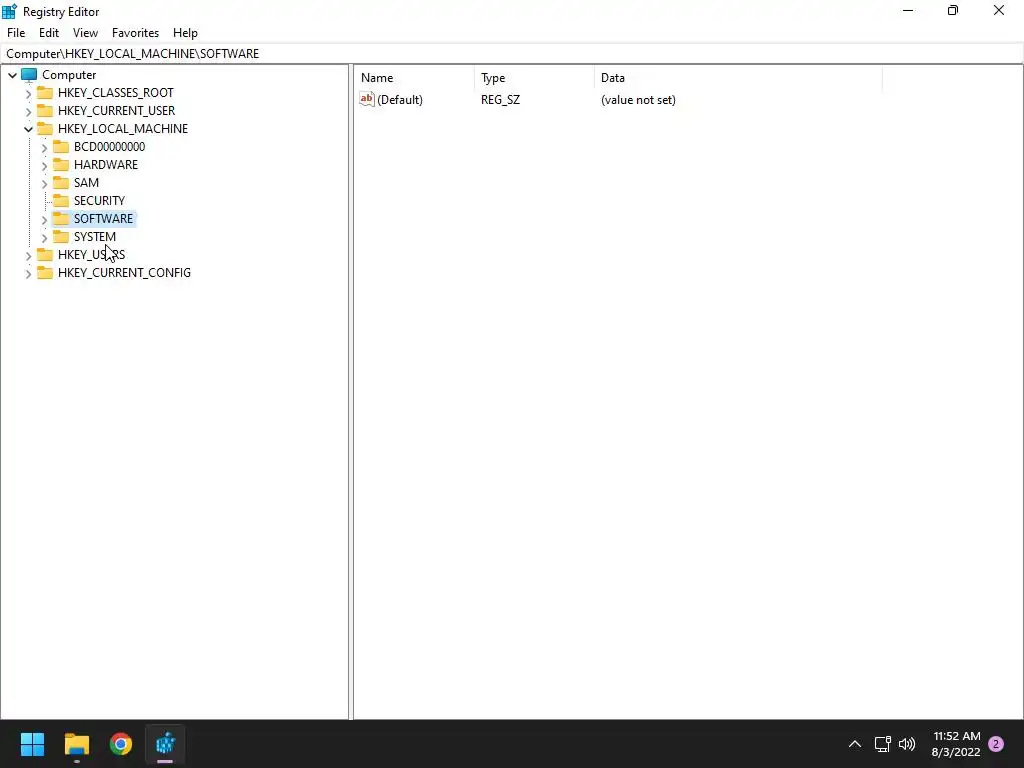Select the Computer tree label
The height and width of the screenshot is (768, 1024).
69,75
